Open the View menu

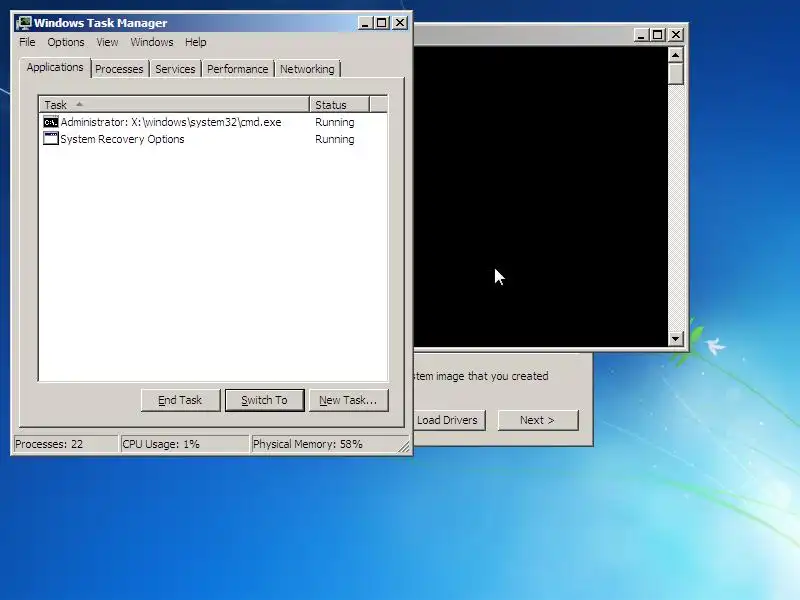pyautogui.click(x=107, y=42)
